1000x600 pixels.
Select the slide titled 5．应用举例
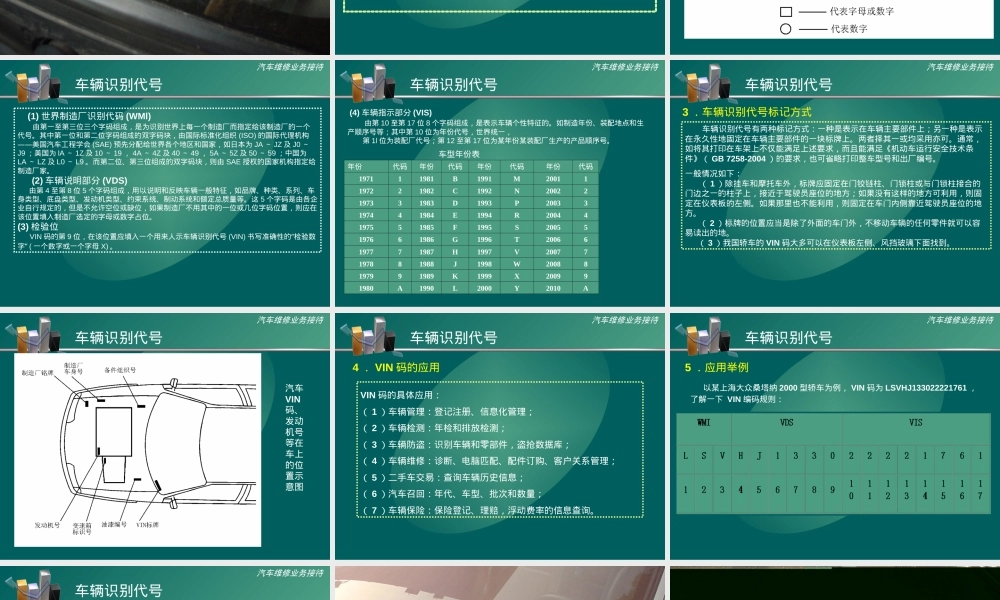835,436
